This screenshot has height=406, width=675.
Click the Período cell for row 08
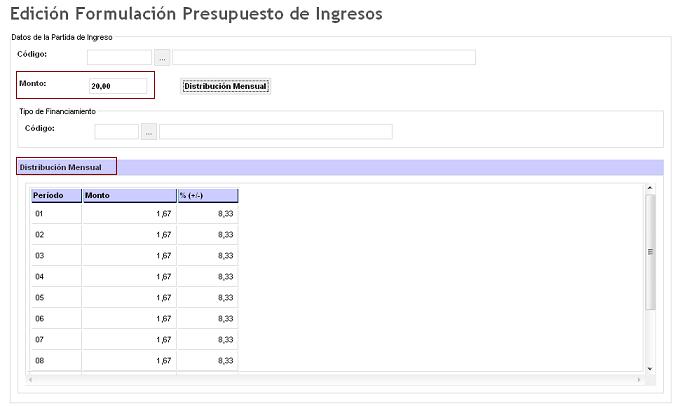55,360
